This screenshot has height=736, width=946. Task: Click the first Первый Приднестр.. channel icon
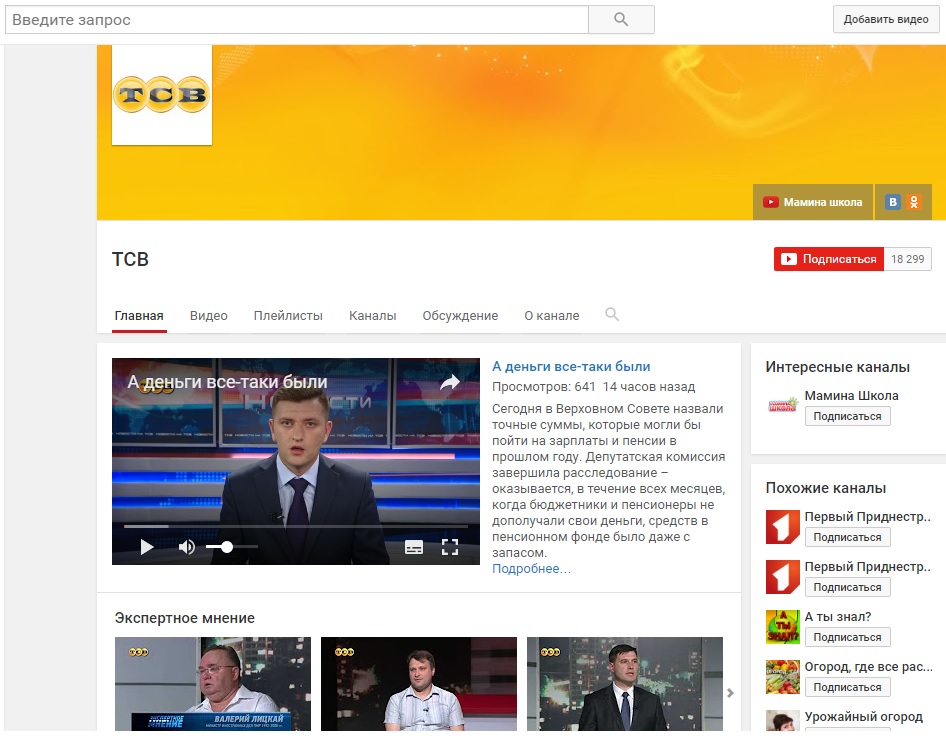click(x=783, y=527)
